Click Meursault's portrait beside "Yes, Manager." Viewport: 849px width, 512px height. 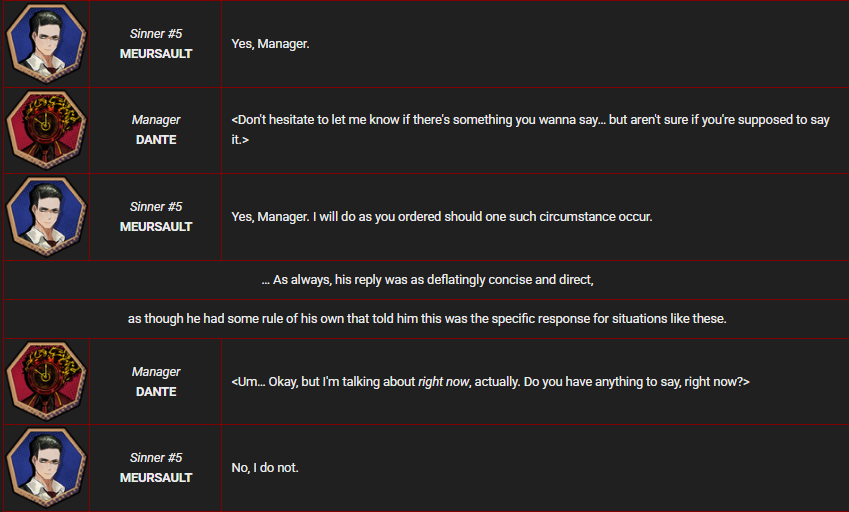(46, 43)
